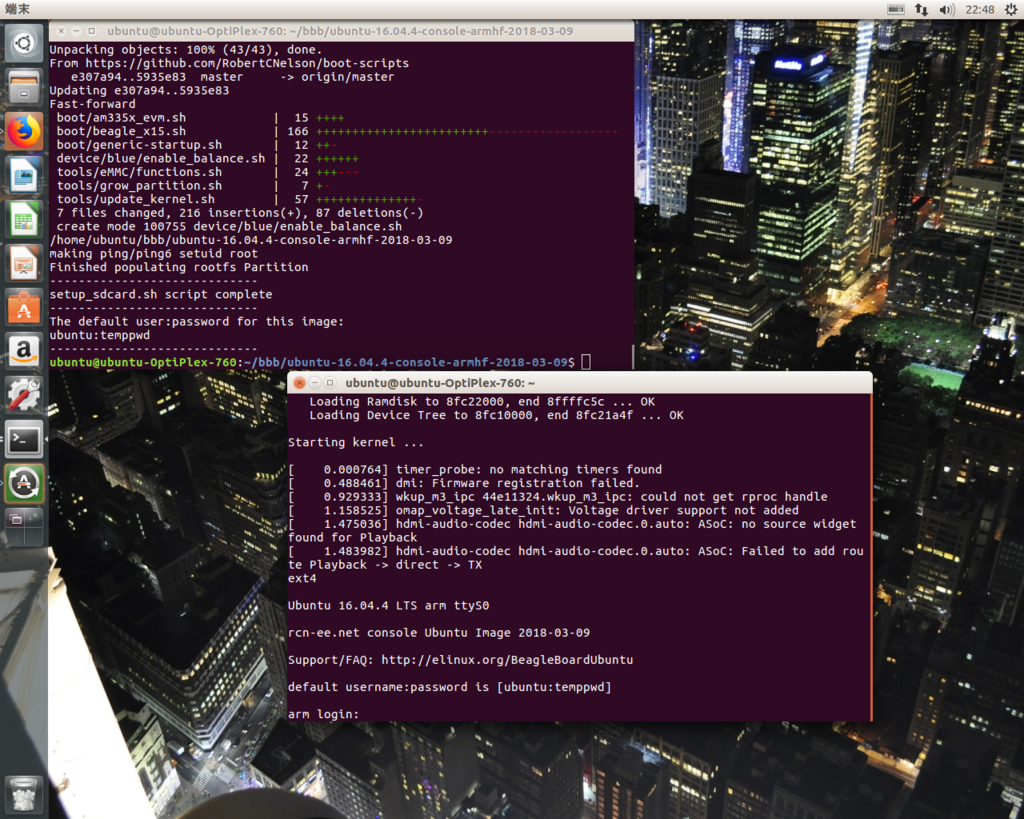Open LibreOffice Impress from the dock
Image resolution: width=1024 pixels, height=819 pixels.
tap(24, 264)
